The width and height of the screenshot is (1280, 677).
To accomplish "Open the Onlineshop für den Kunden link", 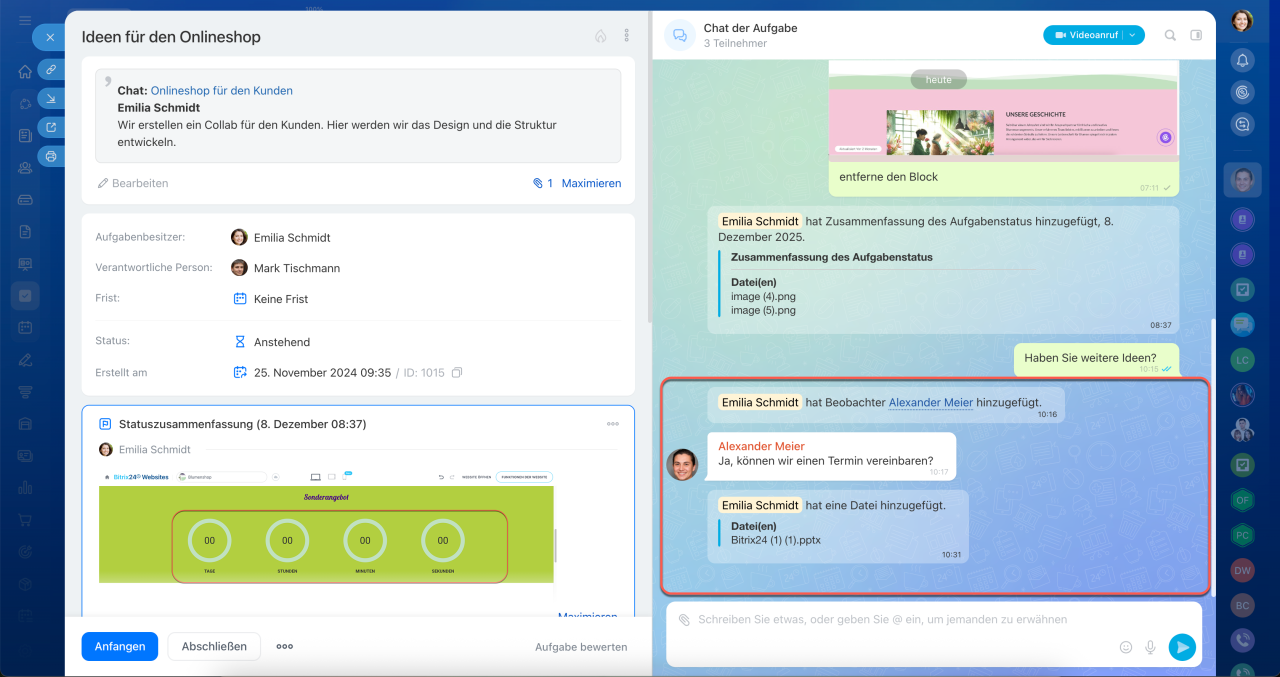I will [x=221, y=90].
